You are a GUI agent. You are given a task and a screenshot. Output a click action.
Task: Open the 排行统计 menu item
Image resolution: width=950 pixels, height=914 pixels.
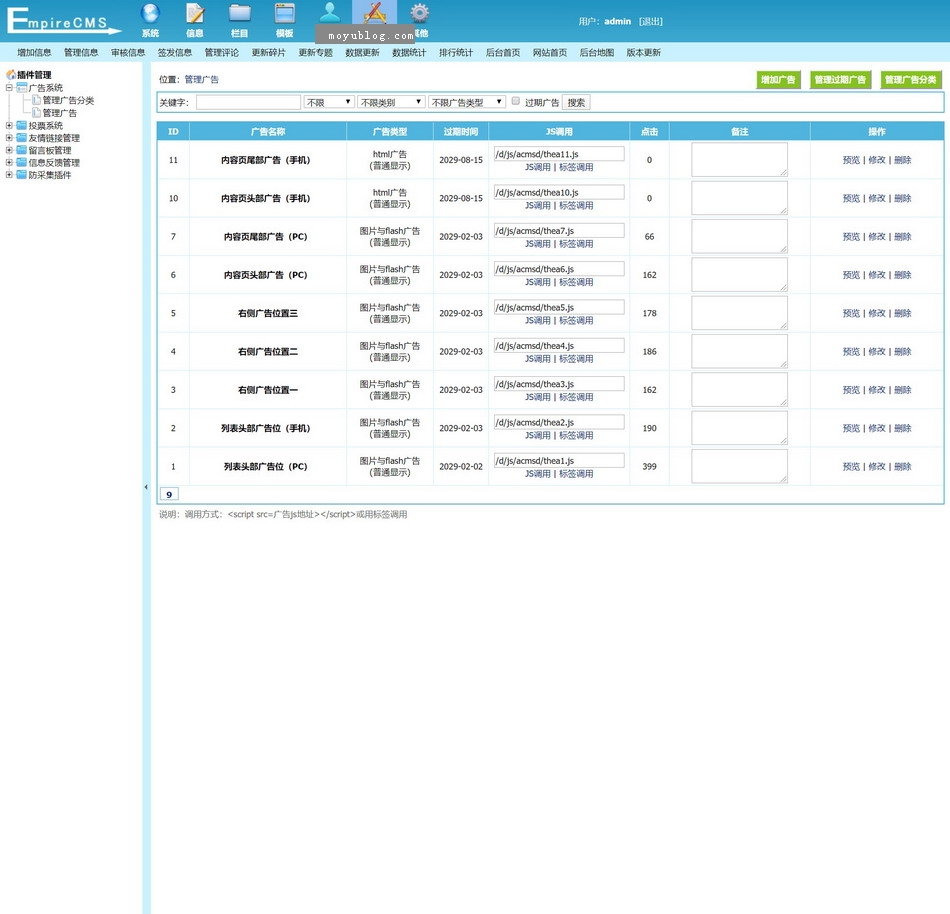[x=456, y=53]
